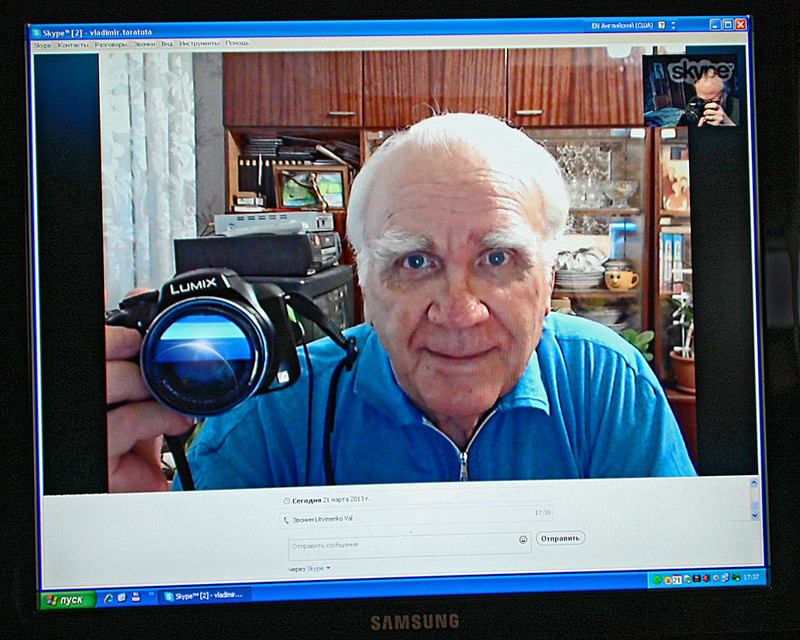Click the chat scrollbar thumb
The height and width of the screenshot is (640, 800).
[x=755, y=506]
